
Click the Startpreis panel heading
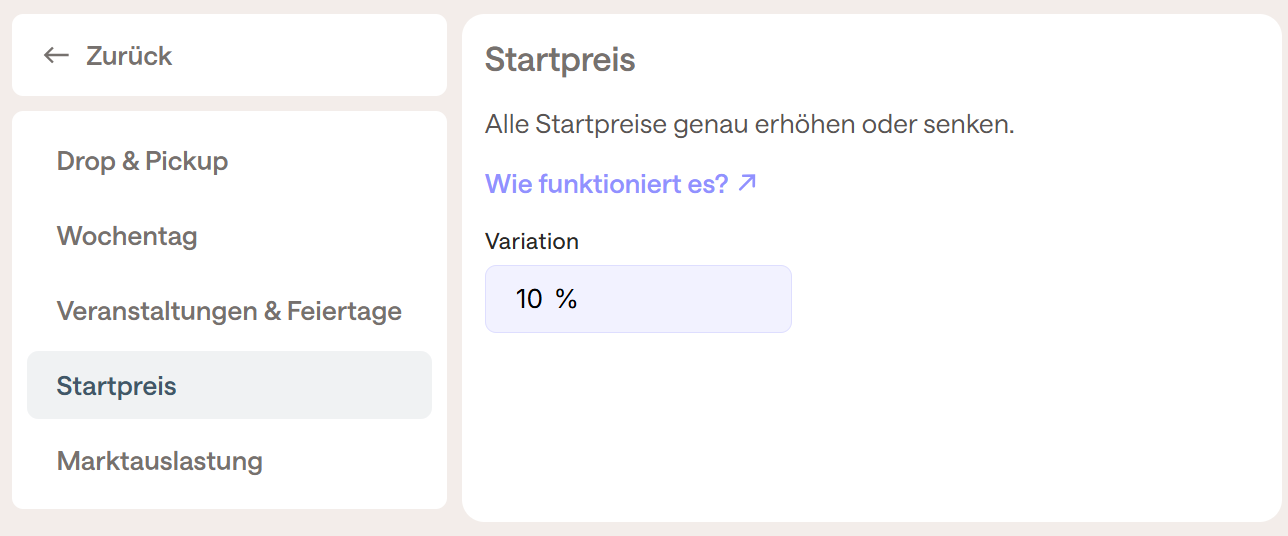pyautogui.click(x=560, y=59)
